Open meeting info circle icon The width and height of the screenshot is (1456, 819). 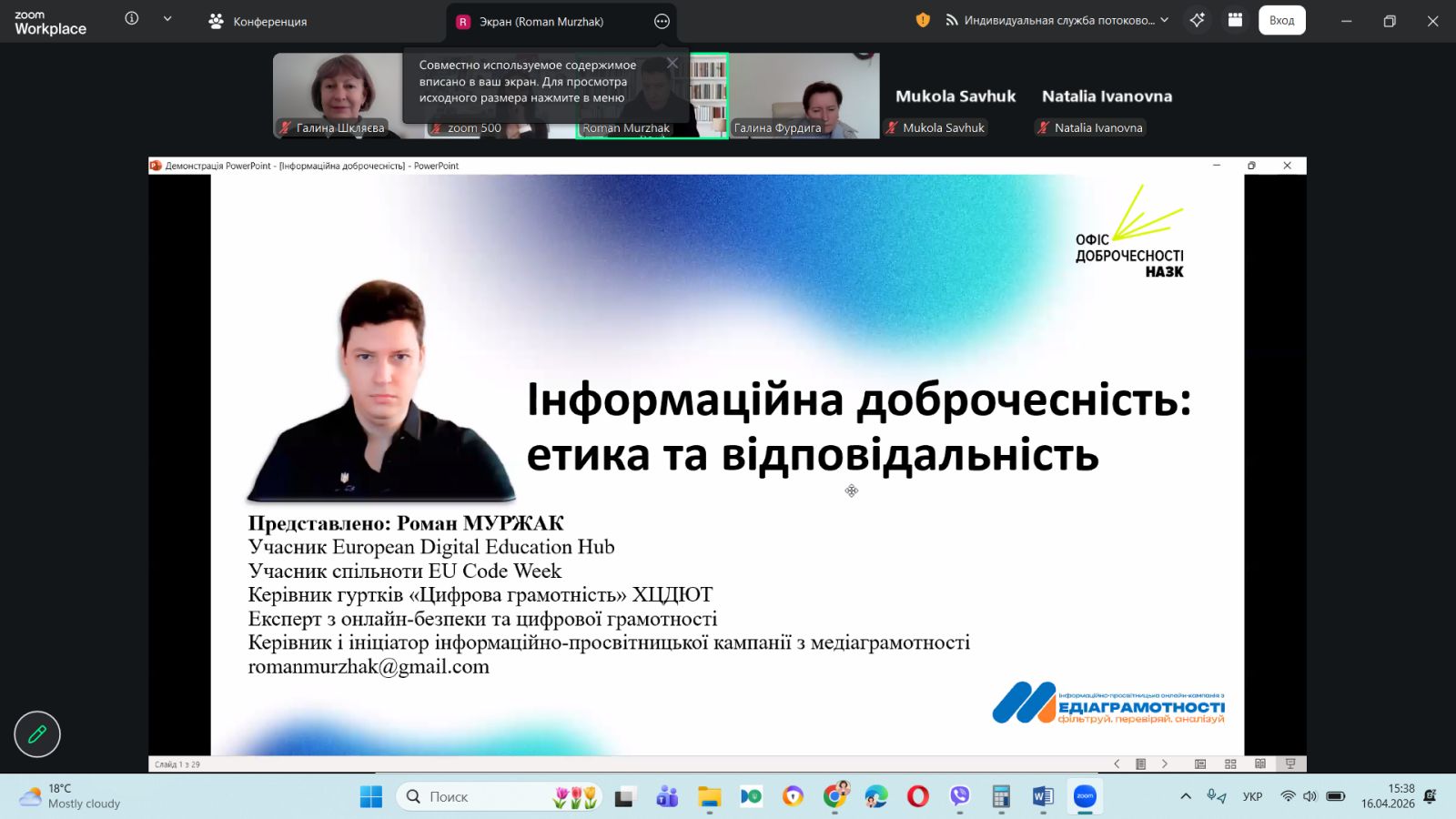[132, 18]
